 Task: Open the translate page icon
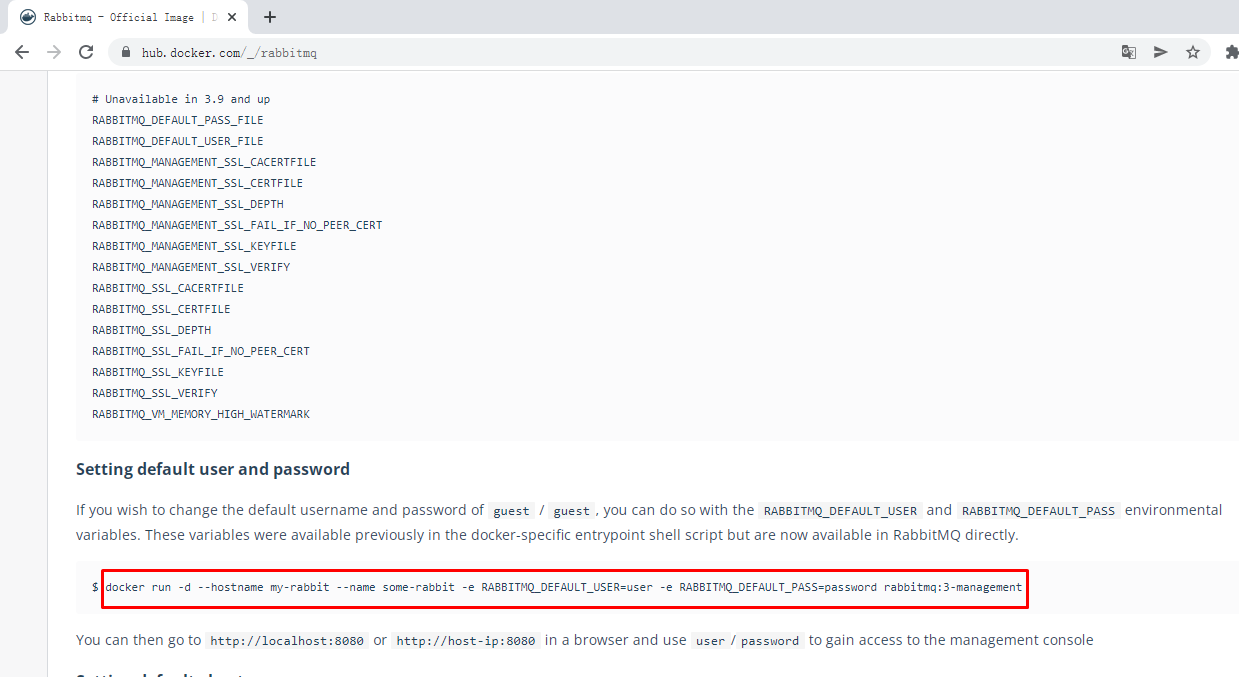[1128, 52]
